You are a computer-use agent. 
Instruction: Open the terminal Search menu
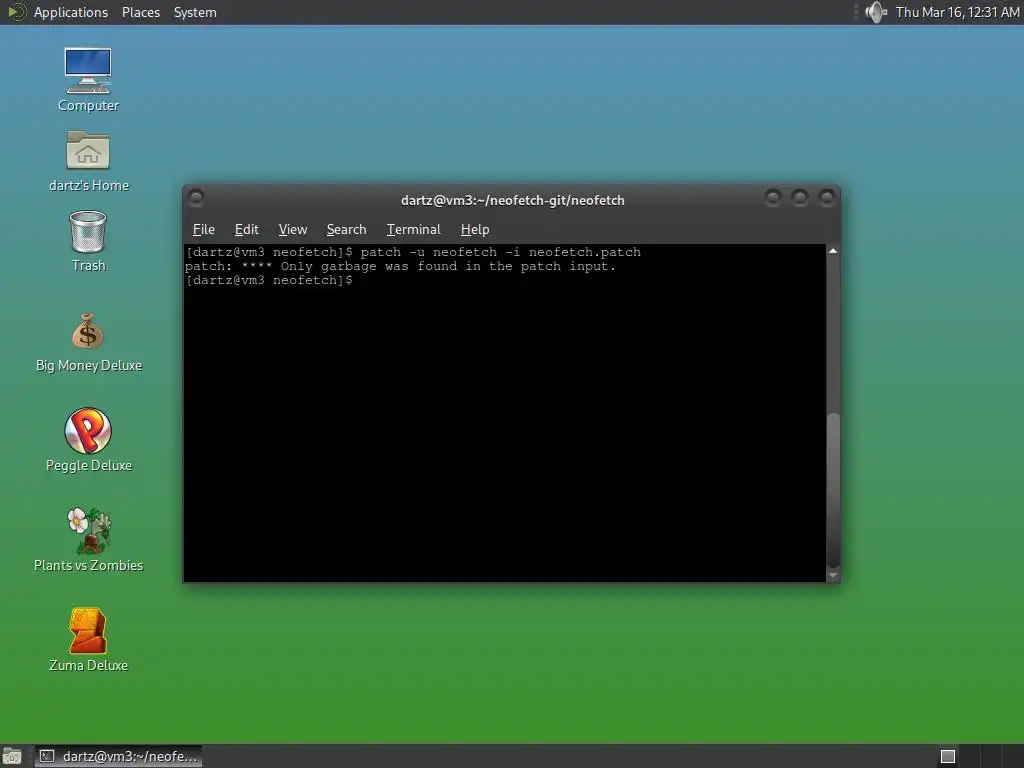[x=346, y=229]
